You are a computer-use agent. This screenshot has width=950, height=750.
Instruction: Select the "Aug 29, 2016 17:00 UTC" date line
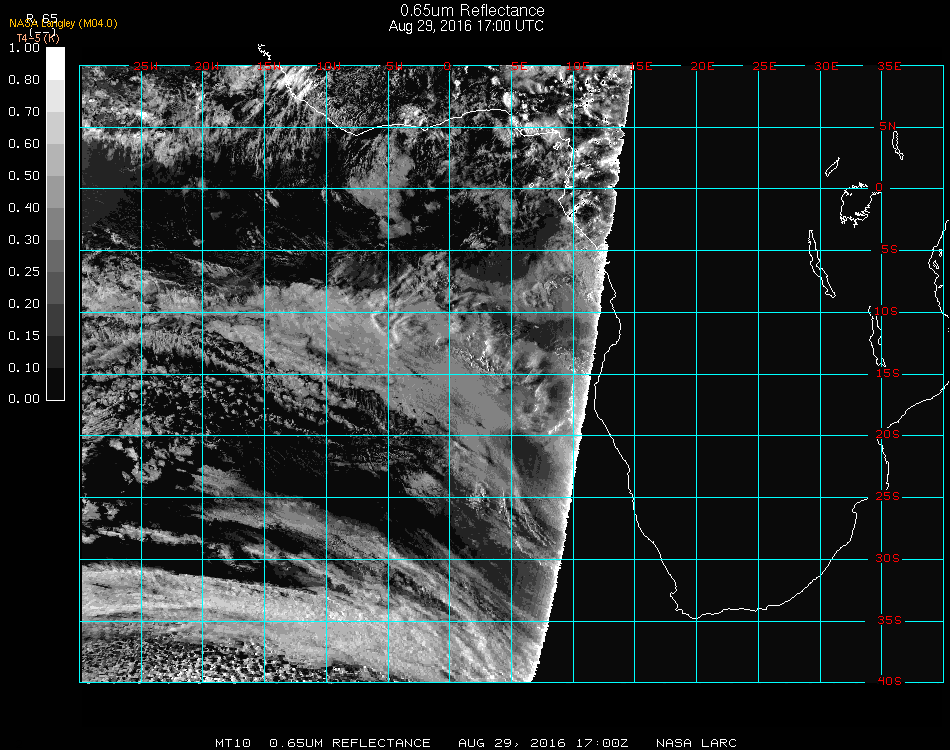pos(466,26)
